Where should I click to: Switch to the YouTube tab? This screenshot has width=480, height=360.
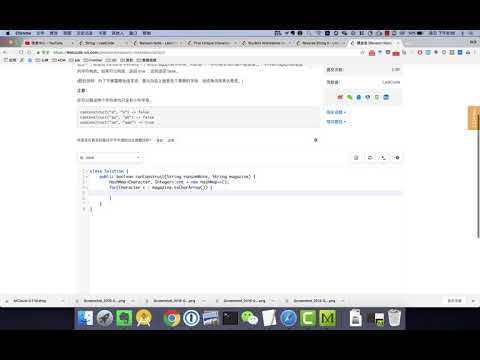click(x=49, y=43)
